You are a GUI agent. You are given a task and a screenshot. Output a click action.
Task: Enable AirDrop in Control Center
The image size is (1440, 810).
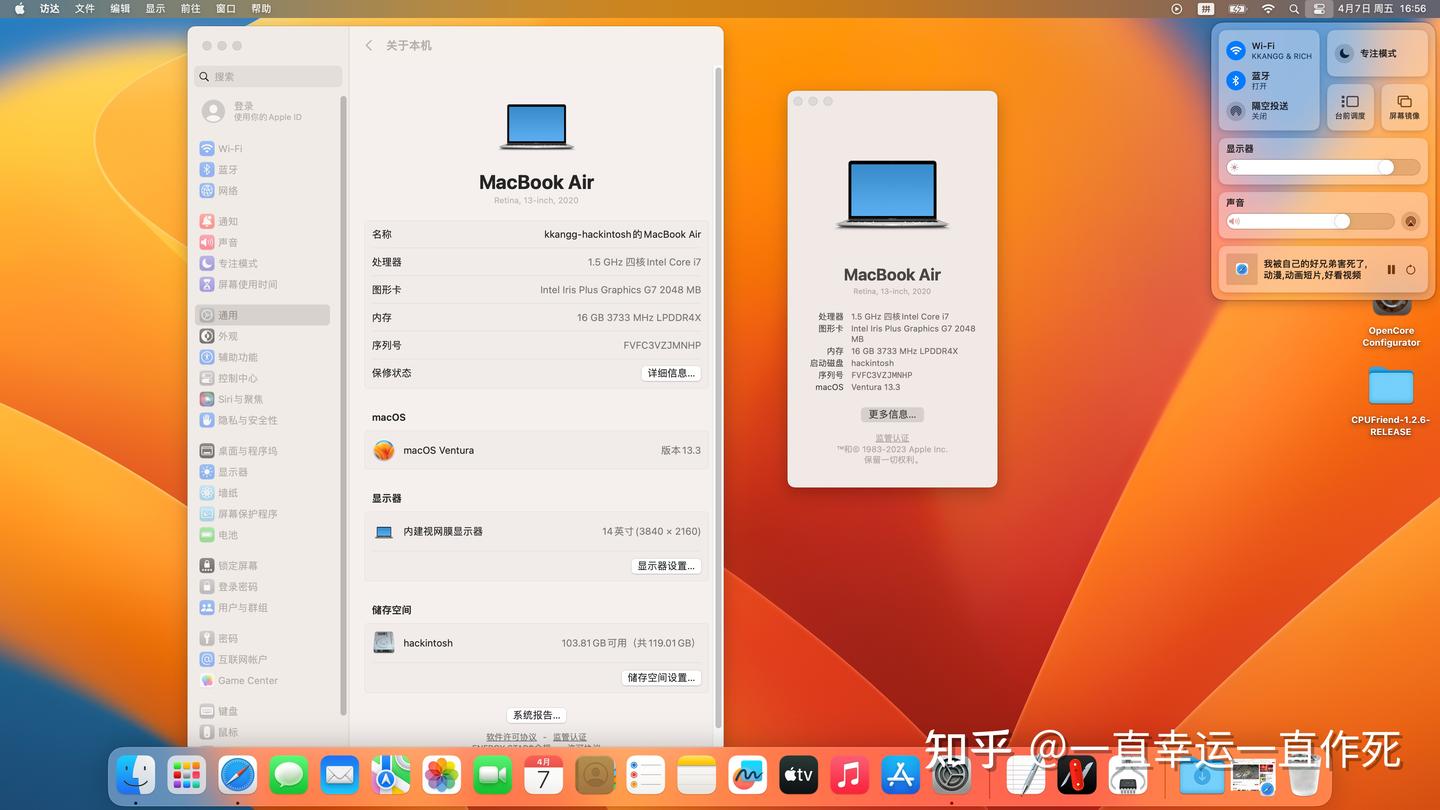point(1236,109)
